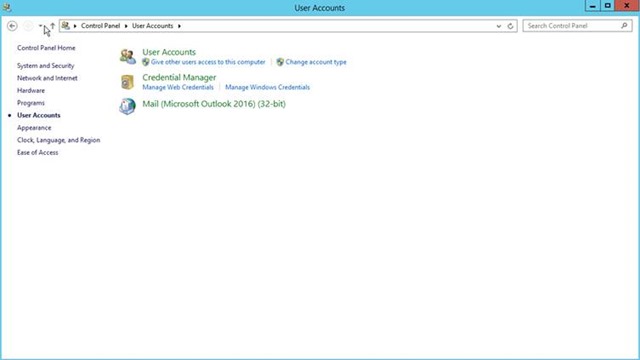Expand the arrow between Control Panel and User Accounts

pos(126,26)
